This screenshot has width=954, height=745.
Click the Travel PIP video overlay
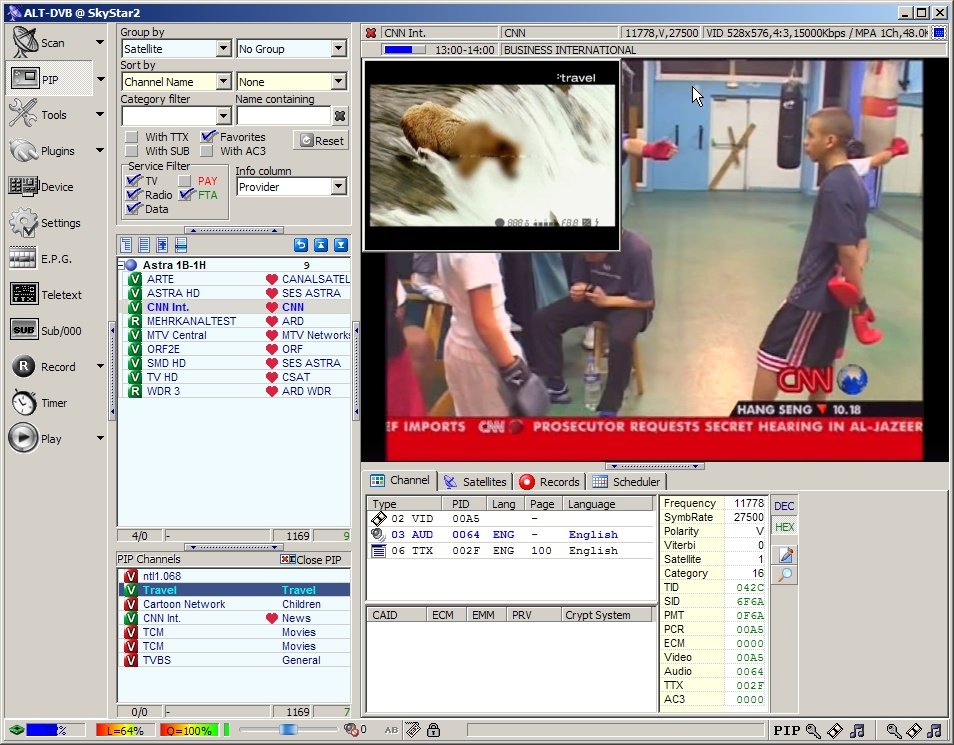click(x=492, y=155)
